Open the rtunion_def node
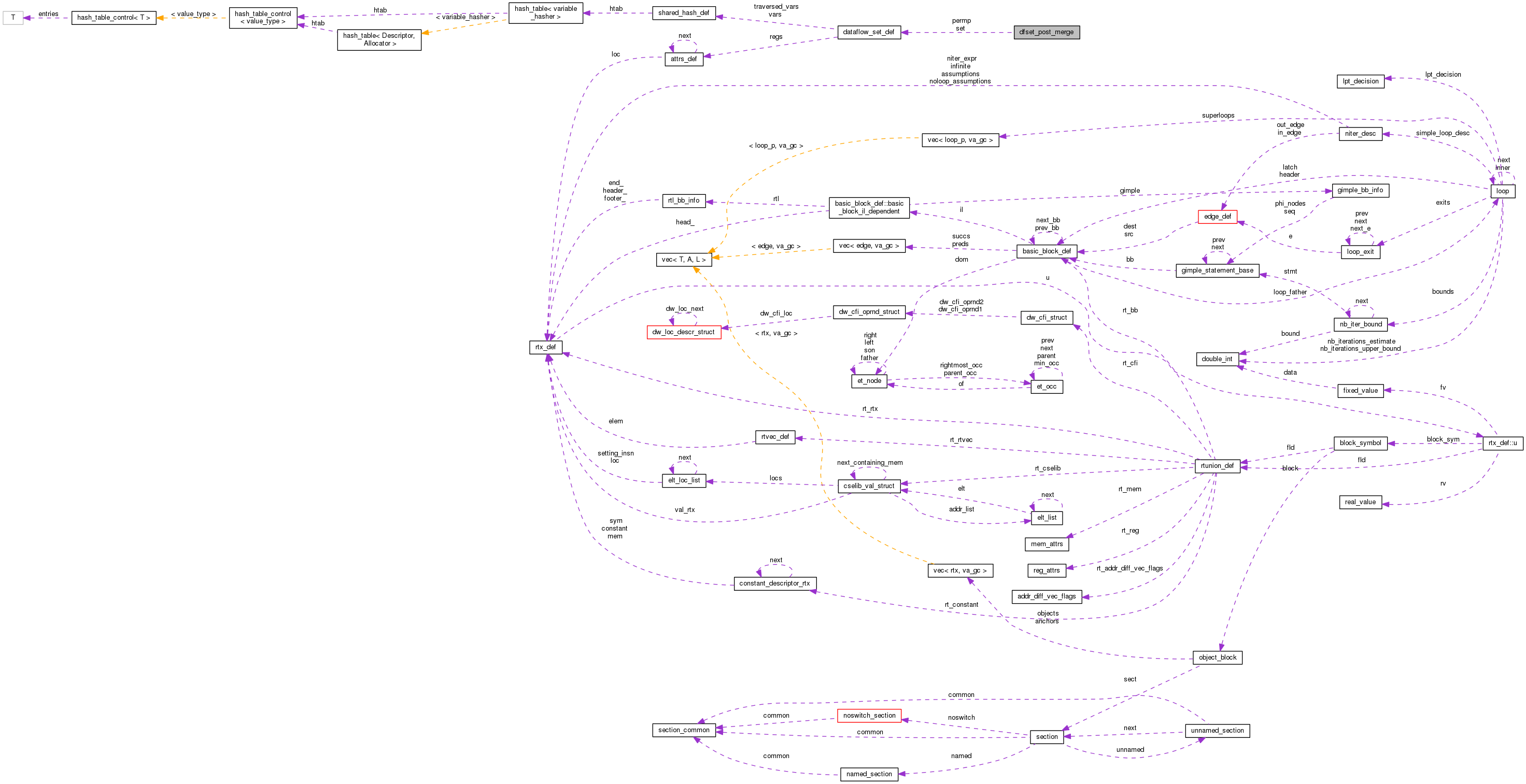 pos(1217,466)
